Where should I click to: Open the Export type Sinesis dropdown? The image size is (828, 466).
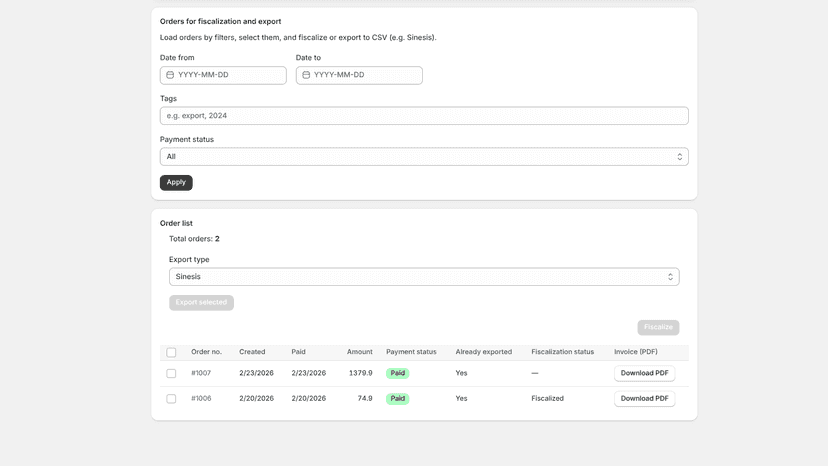[424, 277]
